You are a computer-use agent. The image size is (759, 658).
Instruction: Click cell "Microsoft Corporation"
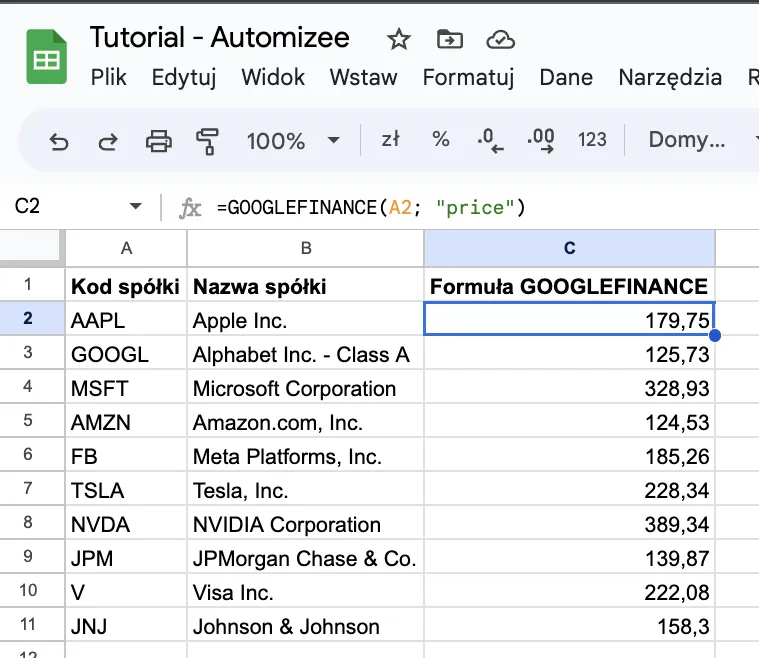click(305, 386)
